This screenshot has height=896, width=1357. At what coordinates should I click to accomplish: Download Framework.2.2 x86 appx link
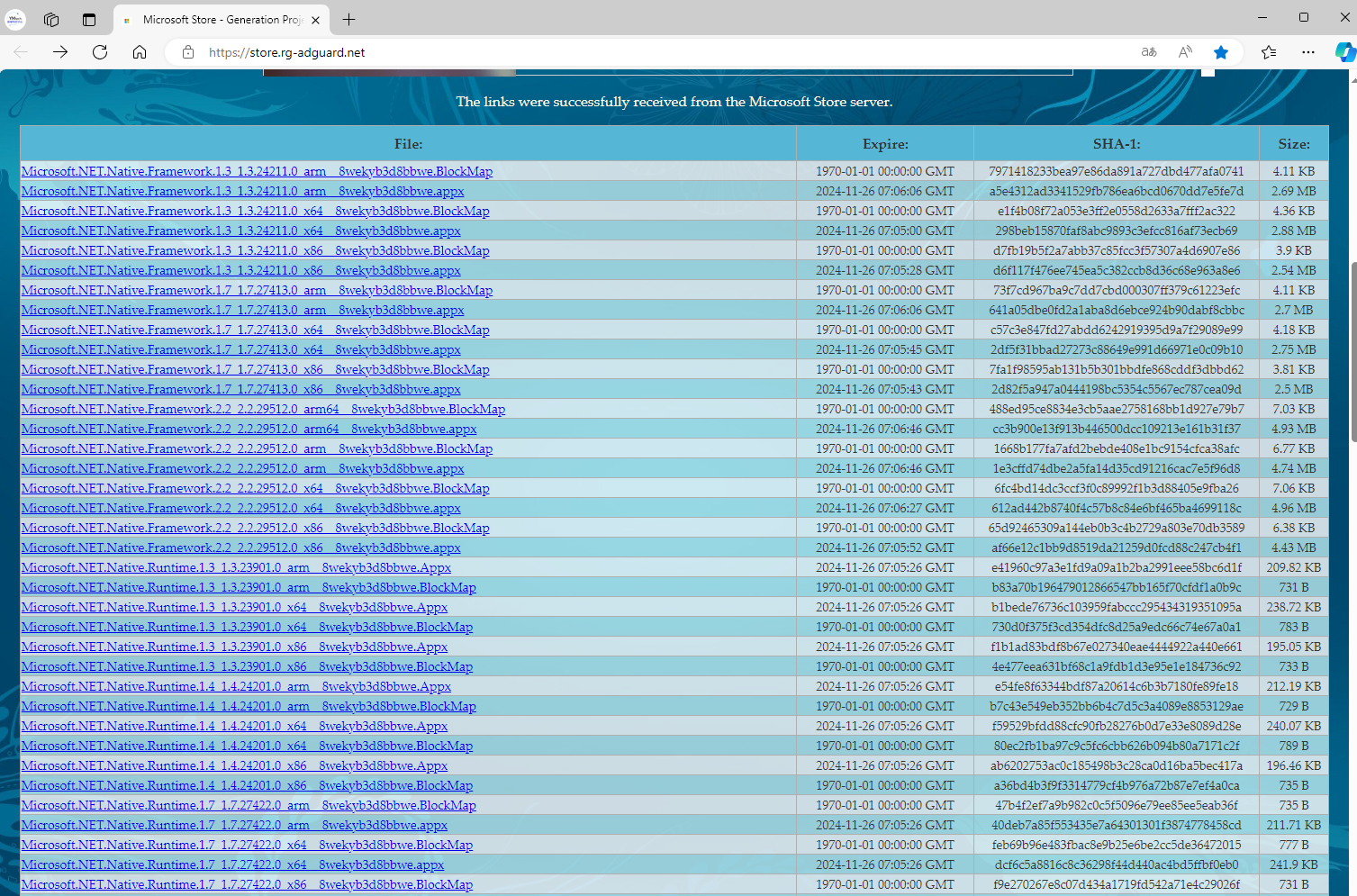coord(240,548)
